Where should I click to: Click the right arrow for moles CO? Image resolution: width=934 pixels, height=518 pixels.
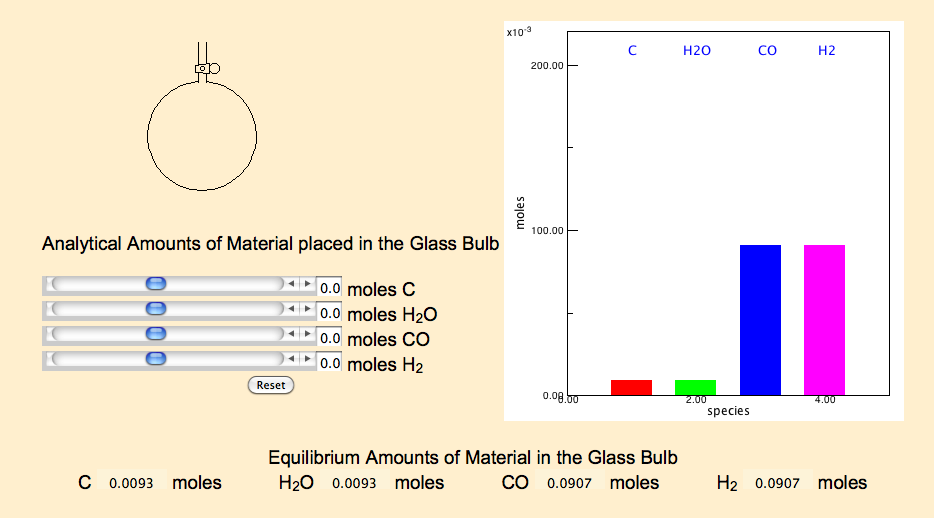pyautogui.click(x=307, y=334)
